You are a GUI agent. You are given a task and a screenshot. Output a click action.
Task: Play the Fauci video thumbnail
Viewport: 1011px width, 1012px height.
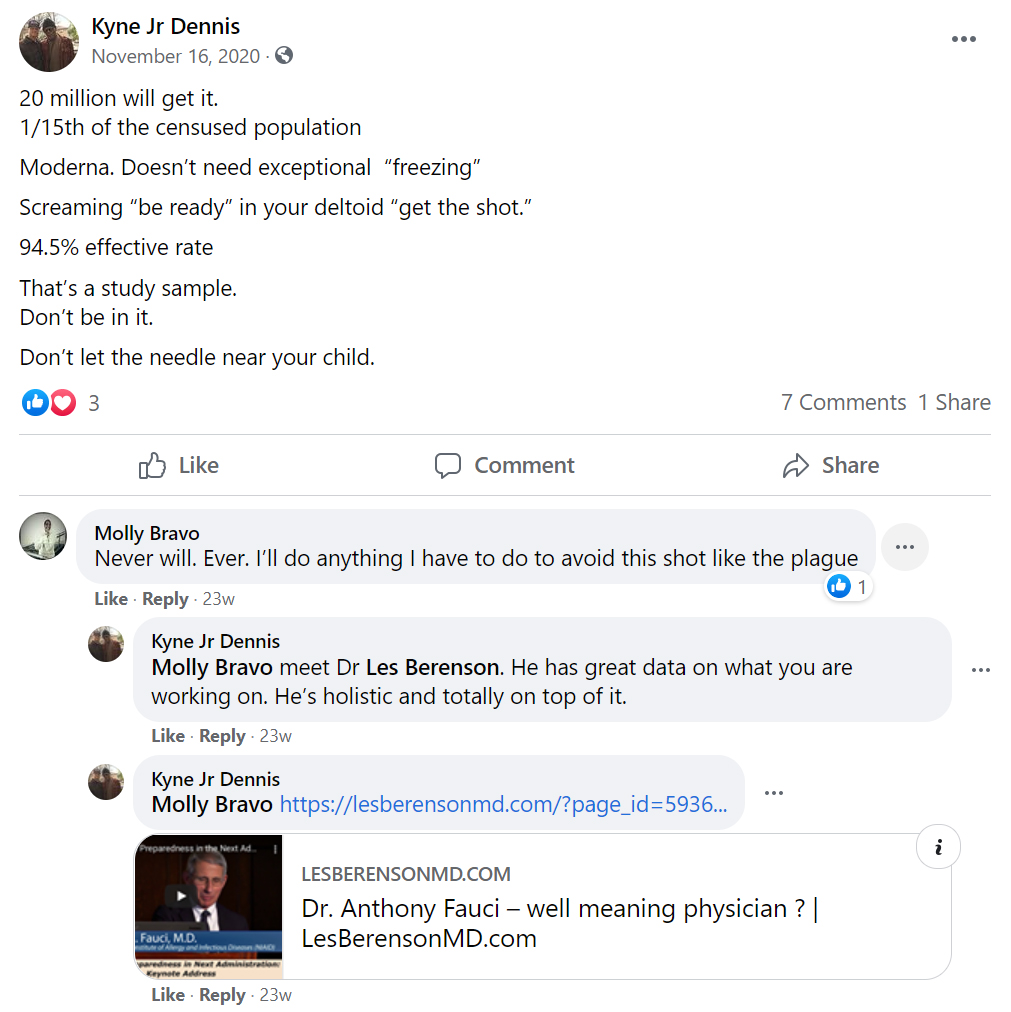pos(181,896)
